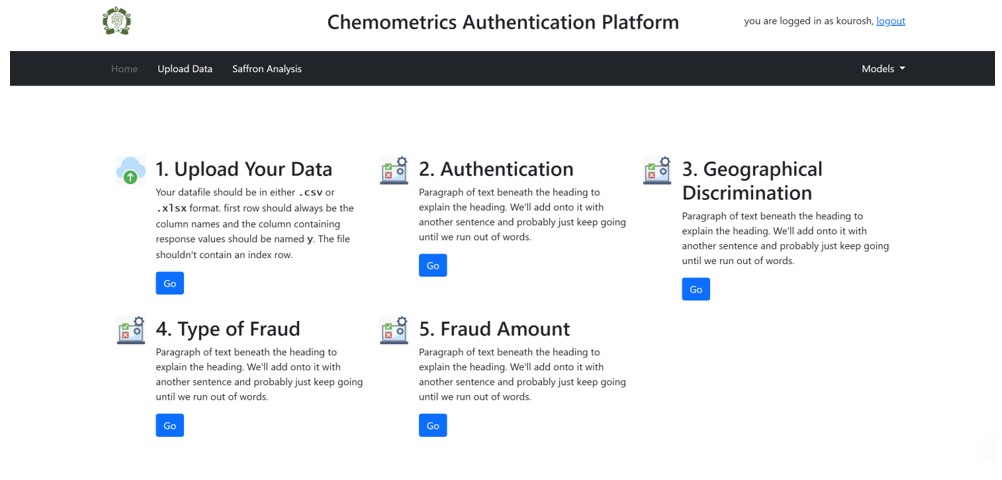Expand the Models dropdown menu
Image resolution: width=1002 pixels, height=480 pixels.
[883, 69]
